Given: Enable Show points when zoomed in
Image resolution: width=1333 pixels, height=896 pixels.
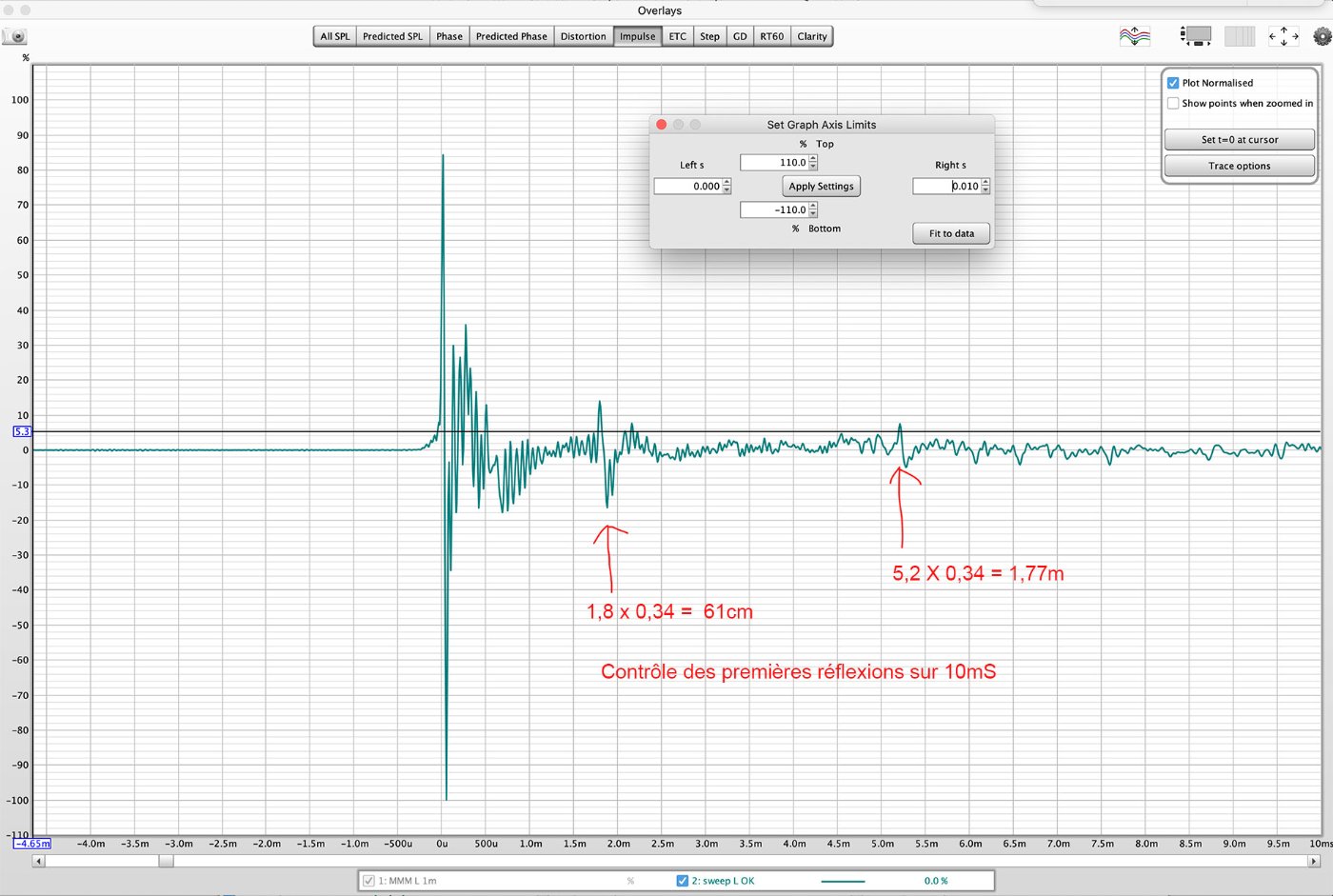Looking at the screenshot, I should [x=1173, y=104].
